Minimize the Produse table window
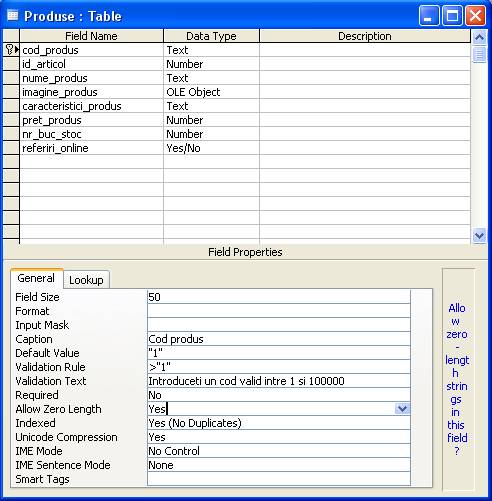This screenshot has height=501, width=492. click(x=429, y=16)
